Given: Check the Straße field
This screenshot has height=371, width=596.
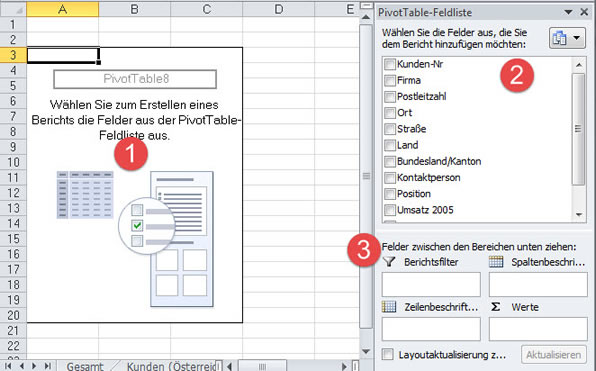Looking at the screenshot, I should [390, 129].
